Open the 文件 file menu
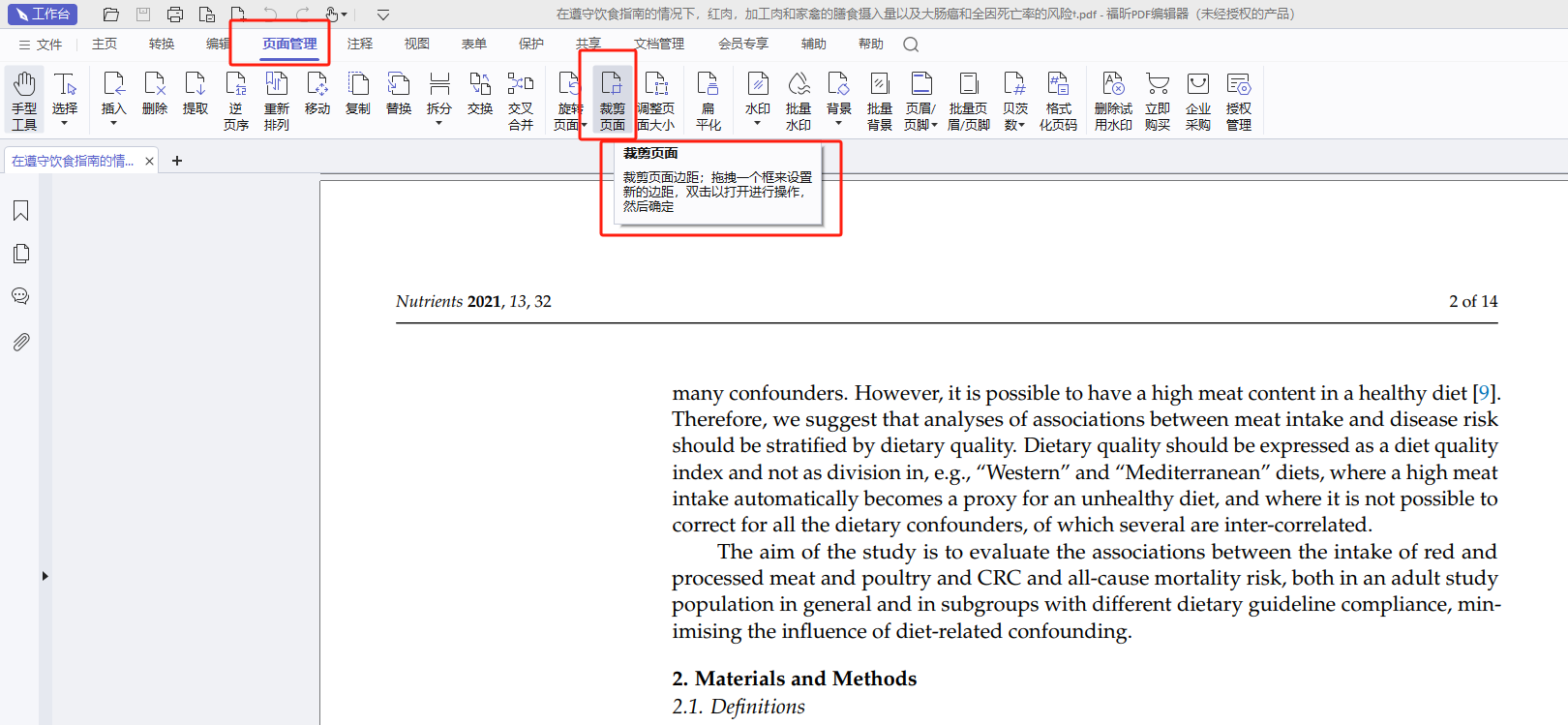1568x725 pixels. tap(41, 45)
